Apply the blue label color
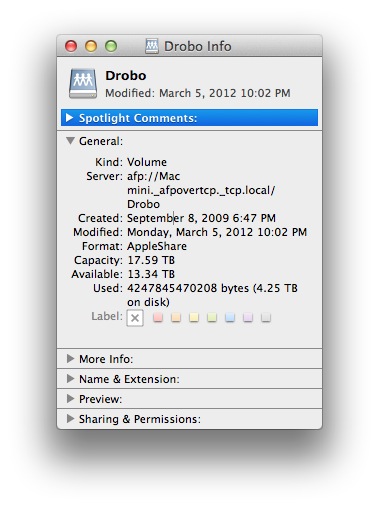Image resolution: width=379 pixels, height=508 pixels. (230, 317)
